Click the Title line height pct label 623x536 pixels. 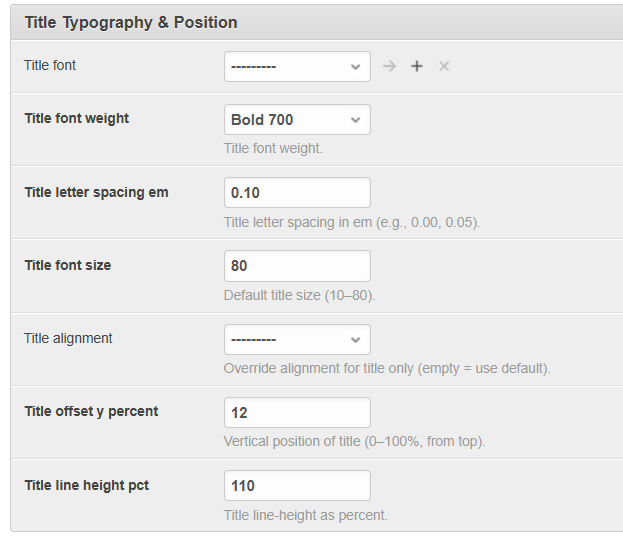[x=87, y=485]
